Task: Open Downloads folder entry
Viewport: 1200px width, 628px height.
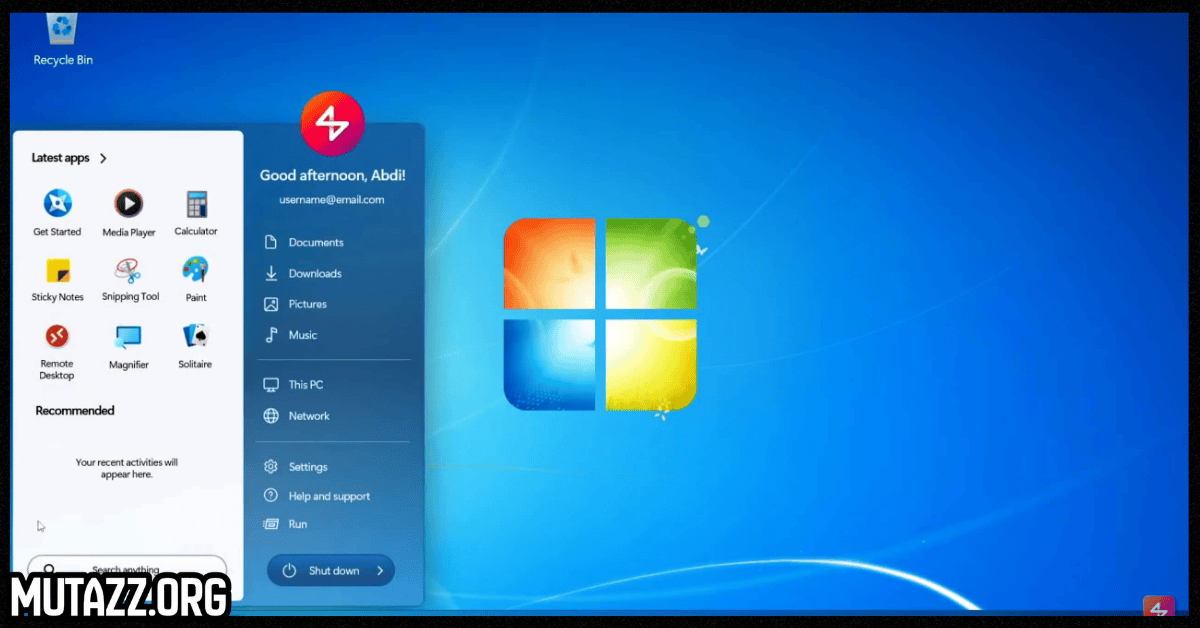Action: pos(314,274)
